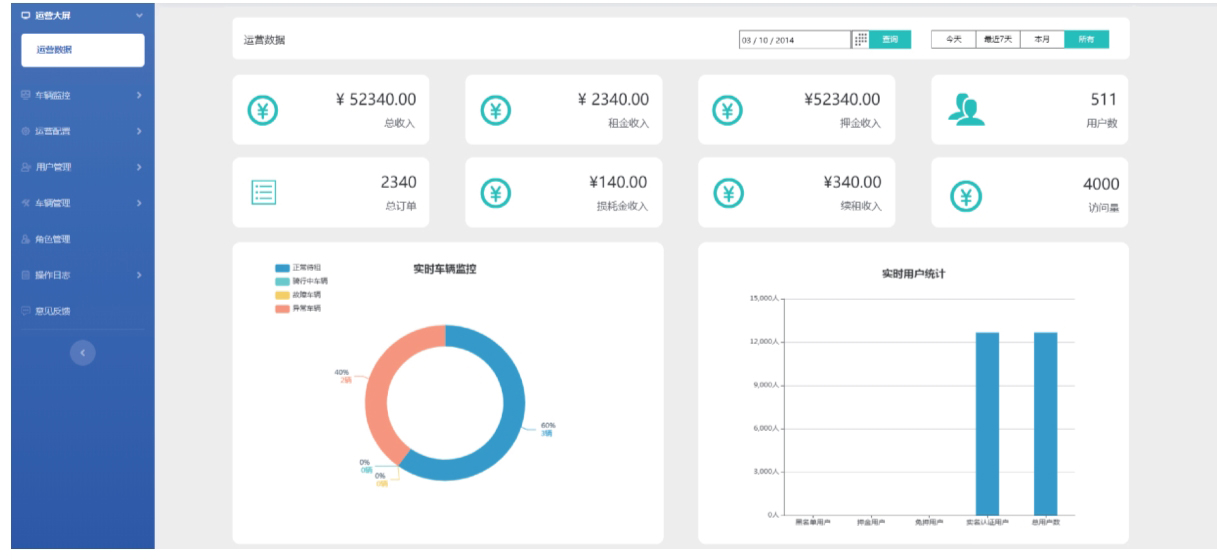This screenshot has width=1218, height=560.
Task: Click the users icon on 用户数 card
Action: click(x=964, y=110)
